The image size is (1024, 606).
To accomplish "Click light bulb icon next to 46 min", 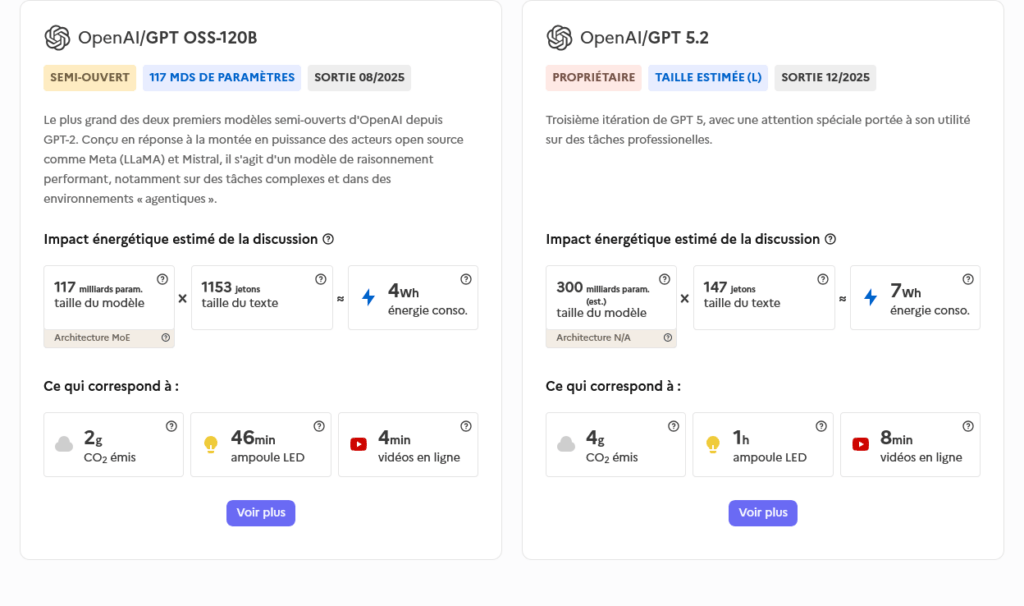I will coord(211,445).
